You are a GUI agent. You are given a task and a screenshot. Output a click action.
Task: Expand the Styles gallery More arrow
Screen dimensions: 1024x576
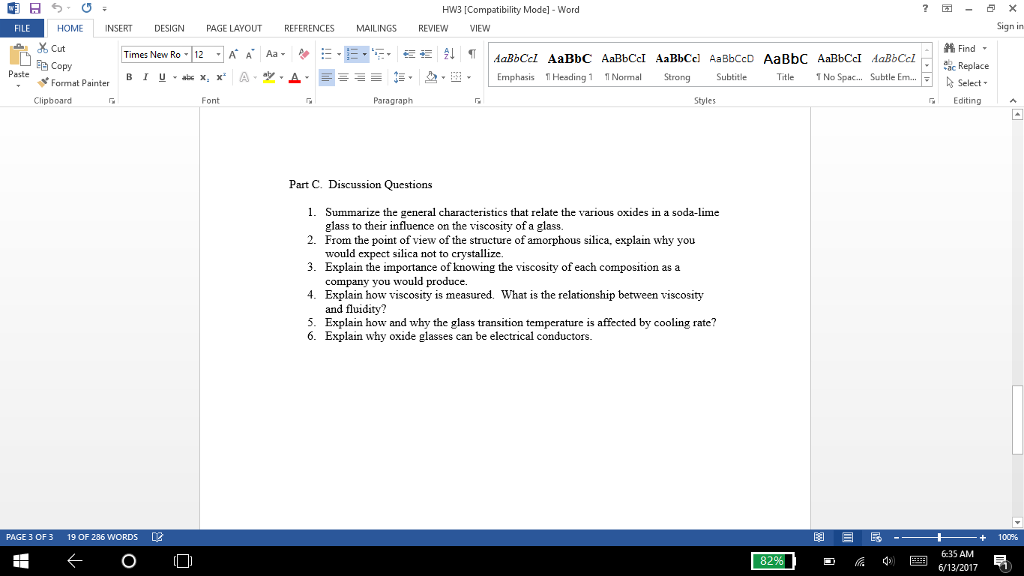tap(926, 81)
